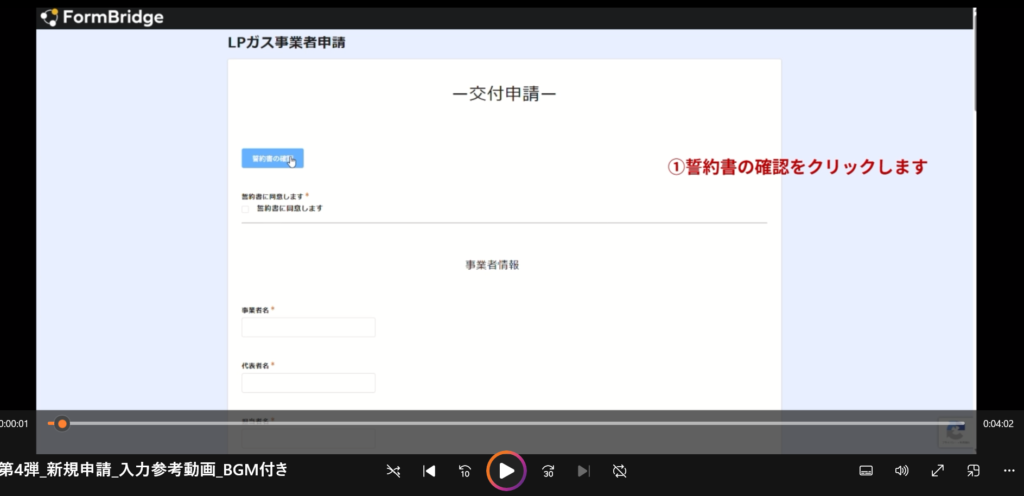
Task: Open the volume control
Action: pos(902,470)
